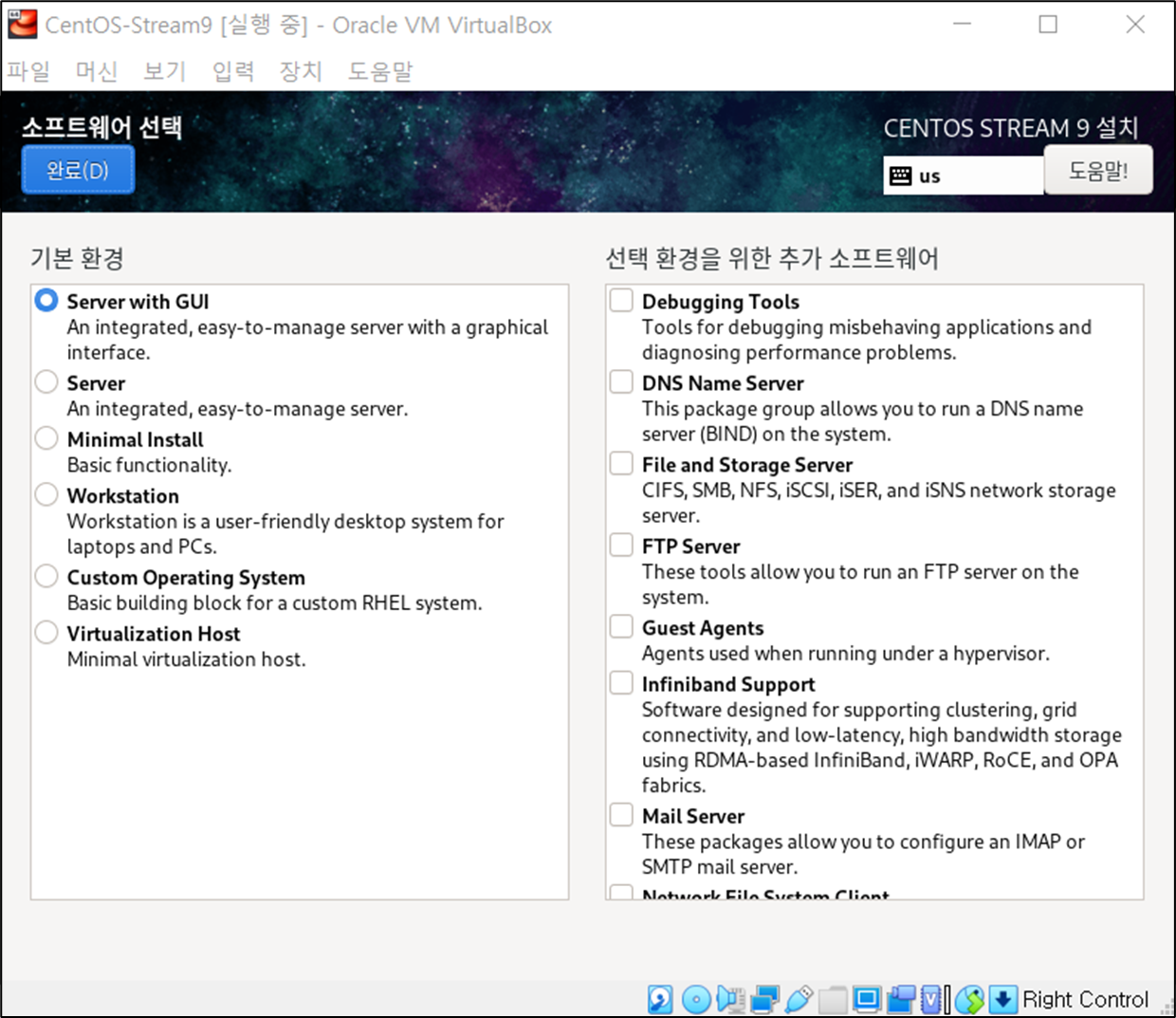Select the Server with GUI environment
This screenshot has width=1176, height=1018.
coord(46,301)
